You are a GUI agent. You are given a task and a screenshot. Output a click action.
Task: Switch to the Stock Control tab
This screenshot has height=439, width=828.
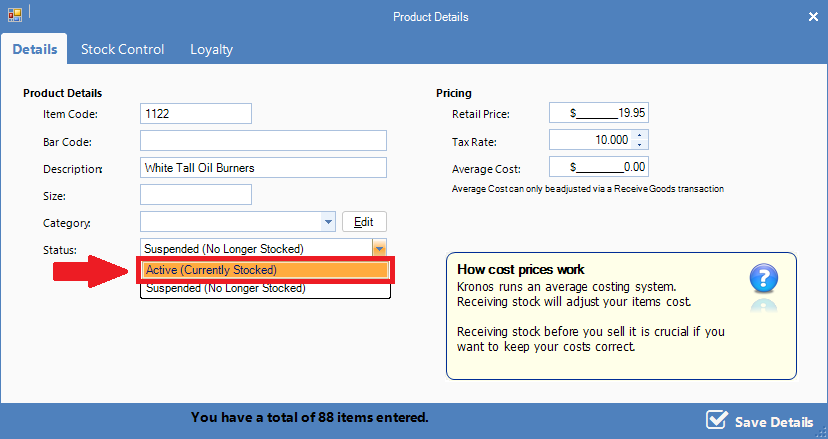pos(122,49)
